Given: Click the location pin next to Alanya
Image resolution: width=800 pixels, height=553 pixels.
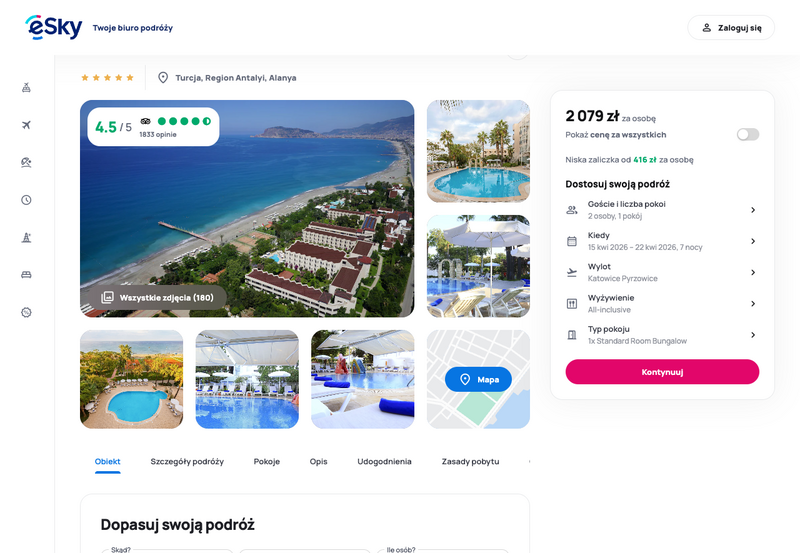Looking at the screenshot, I should coord(163,78).
